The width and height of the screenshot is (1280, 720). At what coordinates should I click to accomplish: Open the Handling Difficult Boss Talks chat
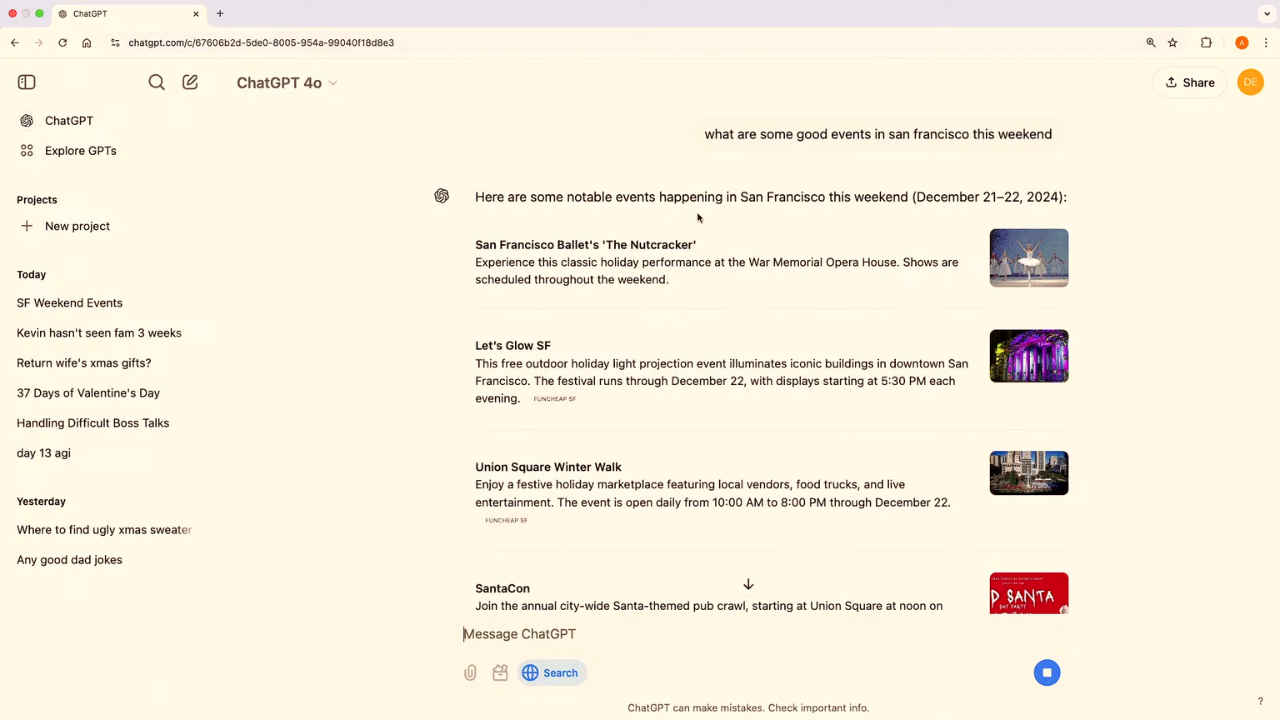pyautogui.click(x=93, y=423)
